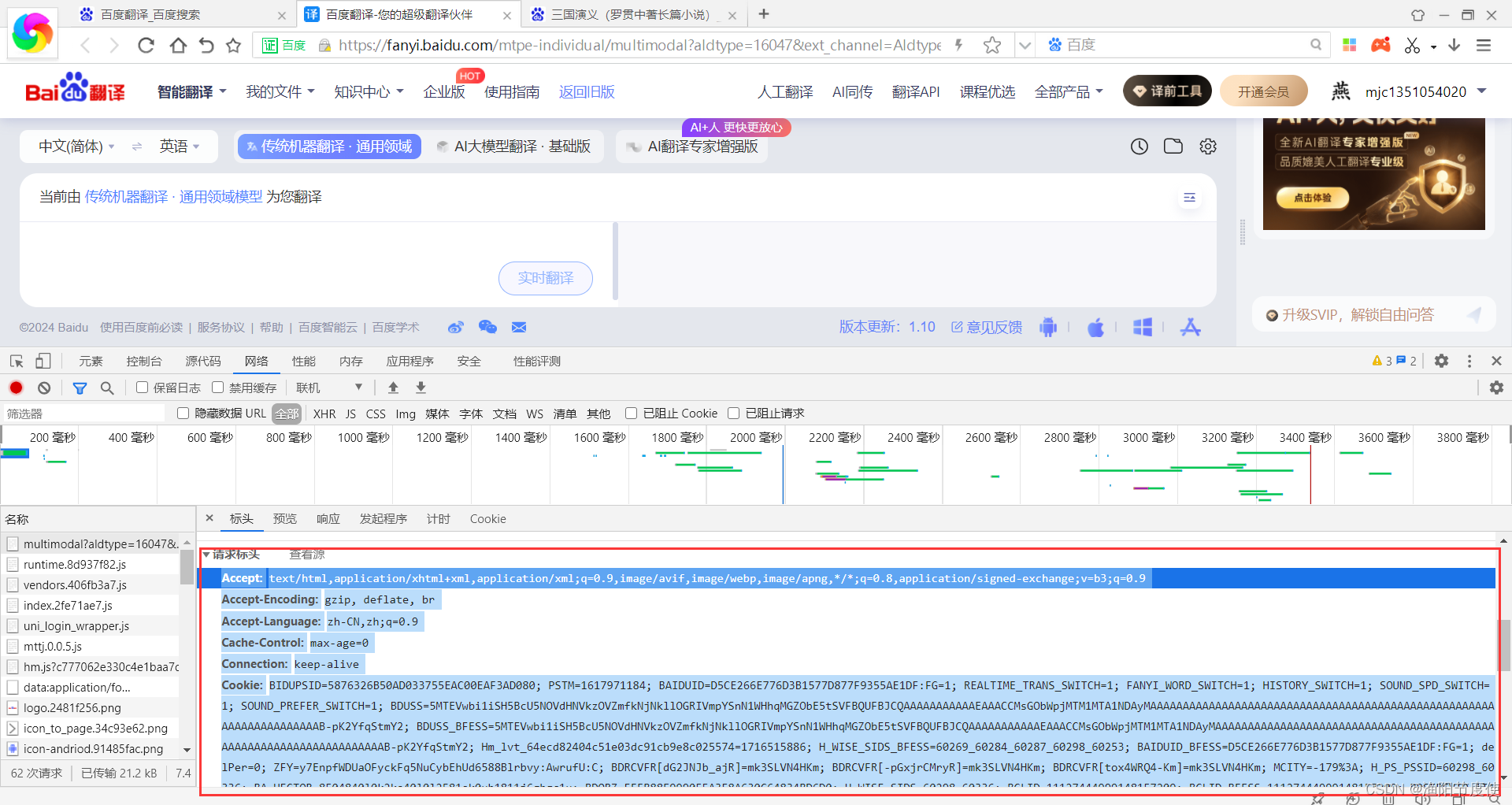
Task: Import HAR file with upload arrow
Action: (393, 388)
